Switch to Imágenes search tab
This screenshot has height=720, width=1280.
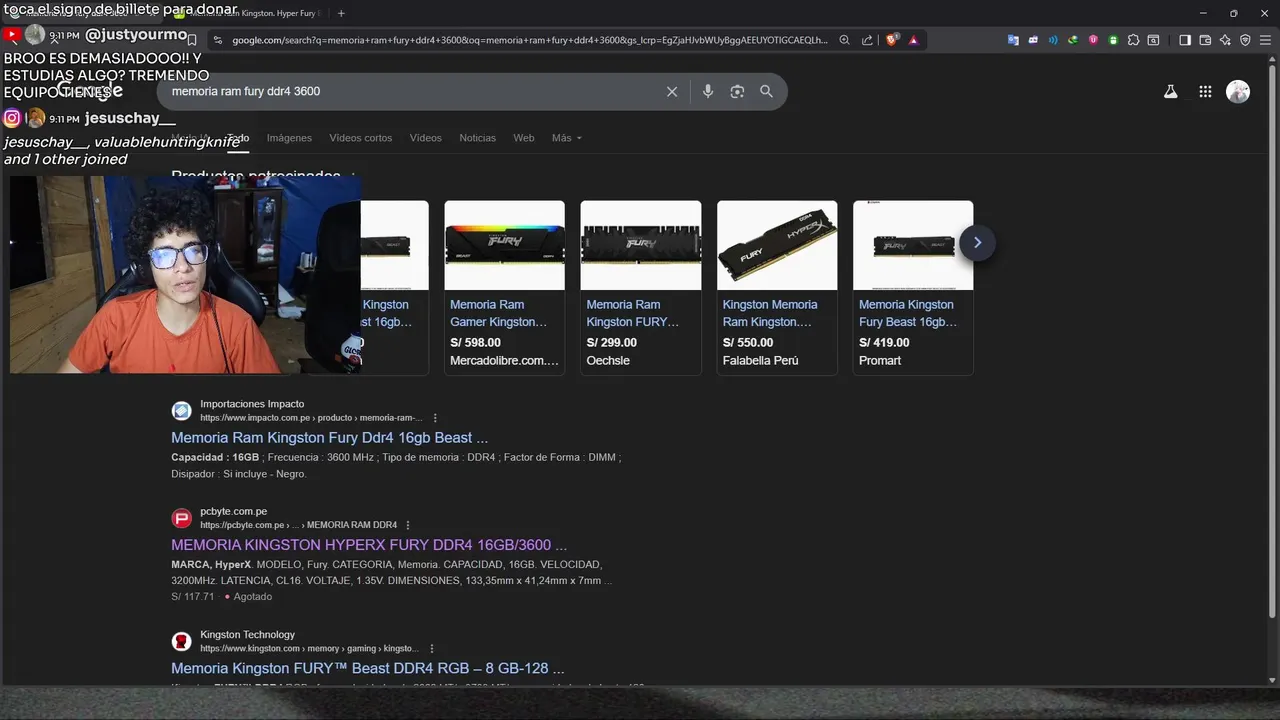coord(289,138)
